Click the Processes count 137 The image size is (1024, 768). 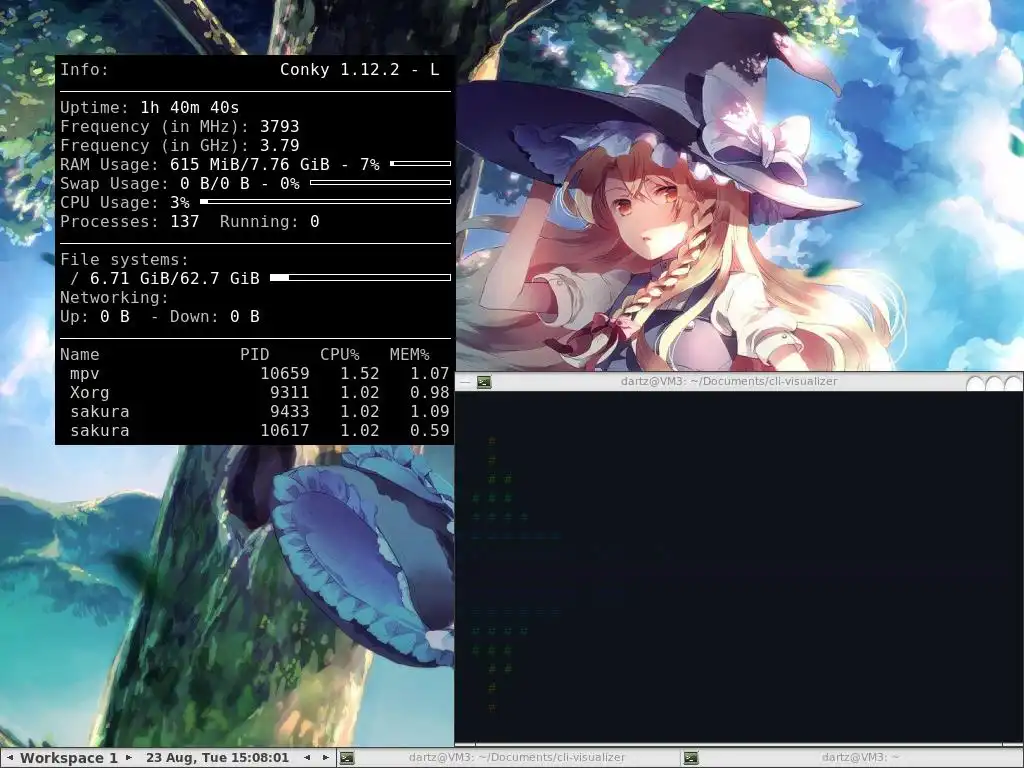[185, 222]
